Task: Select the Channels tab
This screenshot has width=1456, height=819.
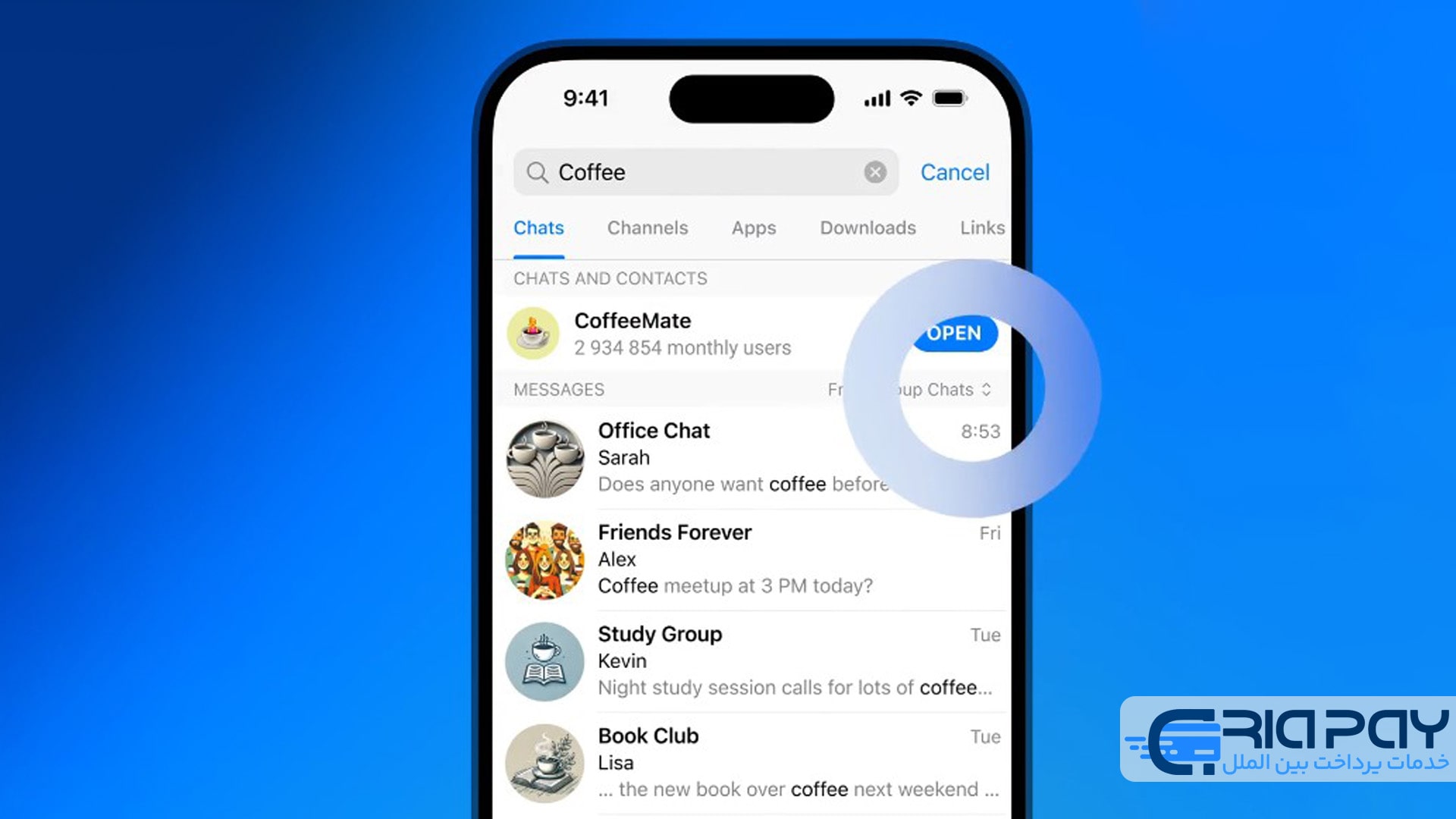Action: 647,228
